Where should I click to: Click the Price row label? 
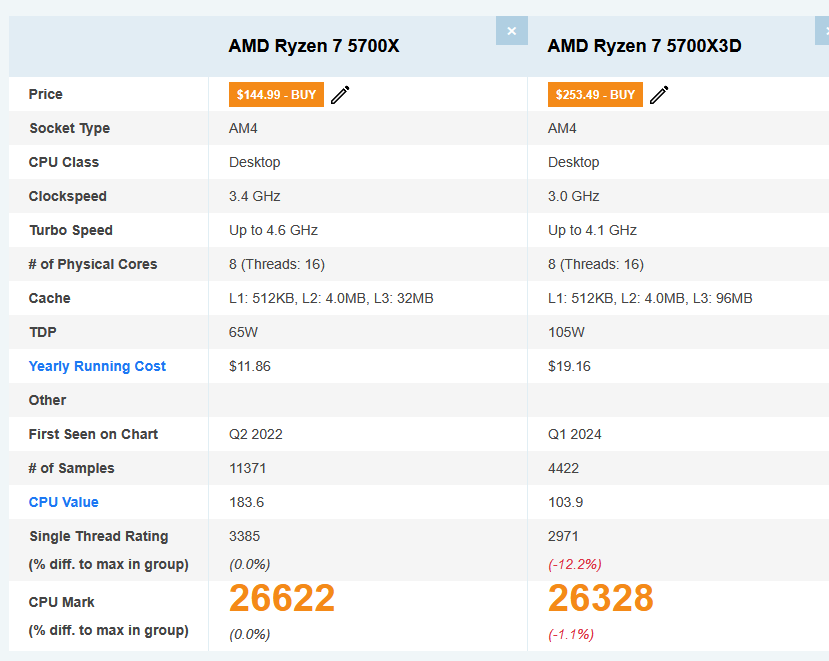[45, 94]
